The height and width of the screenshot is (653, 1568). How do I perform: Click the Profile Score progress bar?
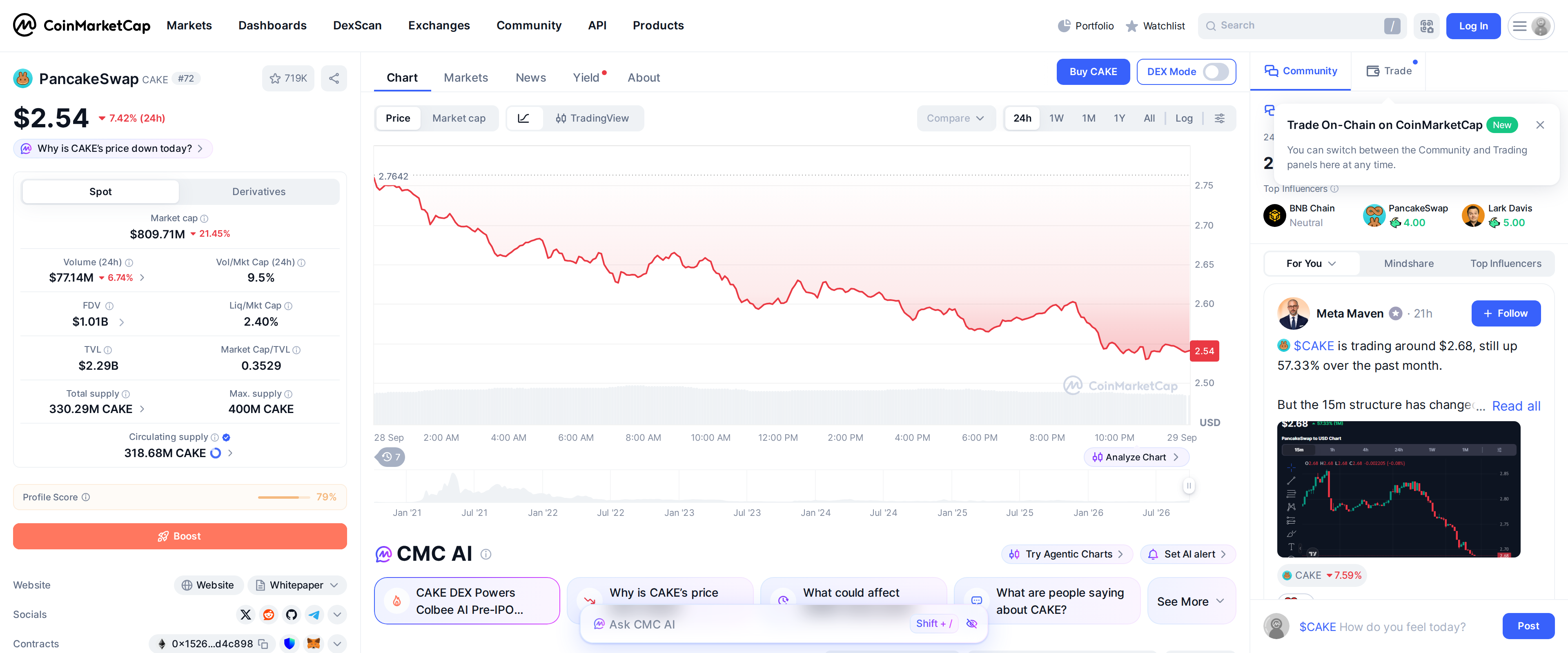tap(283, 497)
